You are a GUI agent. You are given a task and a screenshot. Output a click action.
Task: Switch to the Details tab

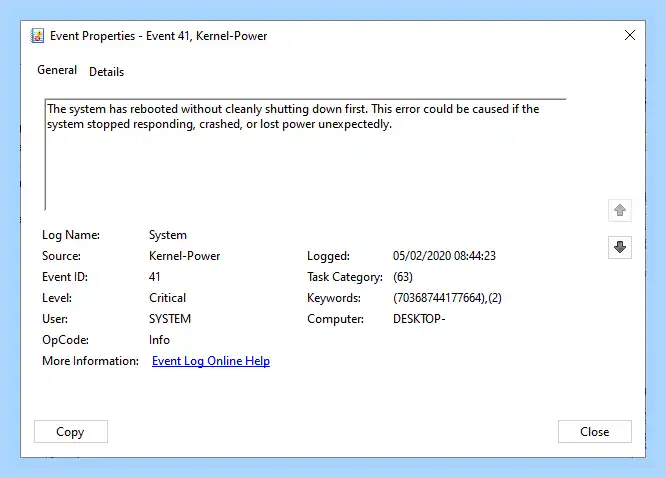(x=107, y=72)
